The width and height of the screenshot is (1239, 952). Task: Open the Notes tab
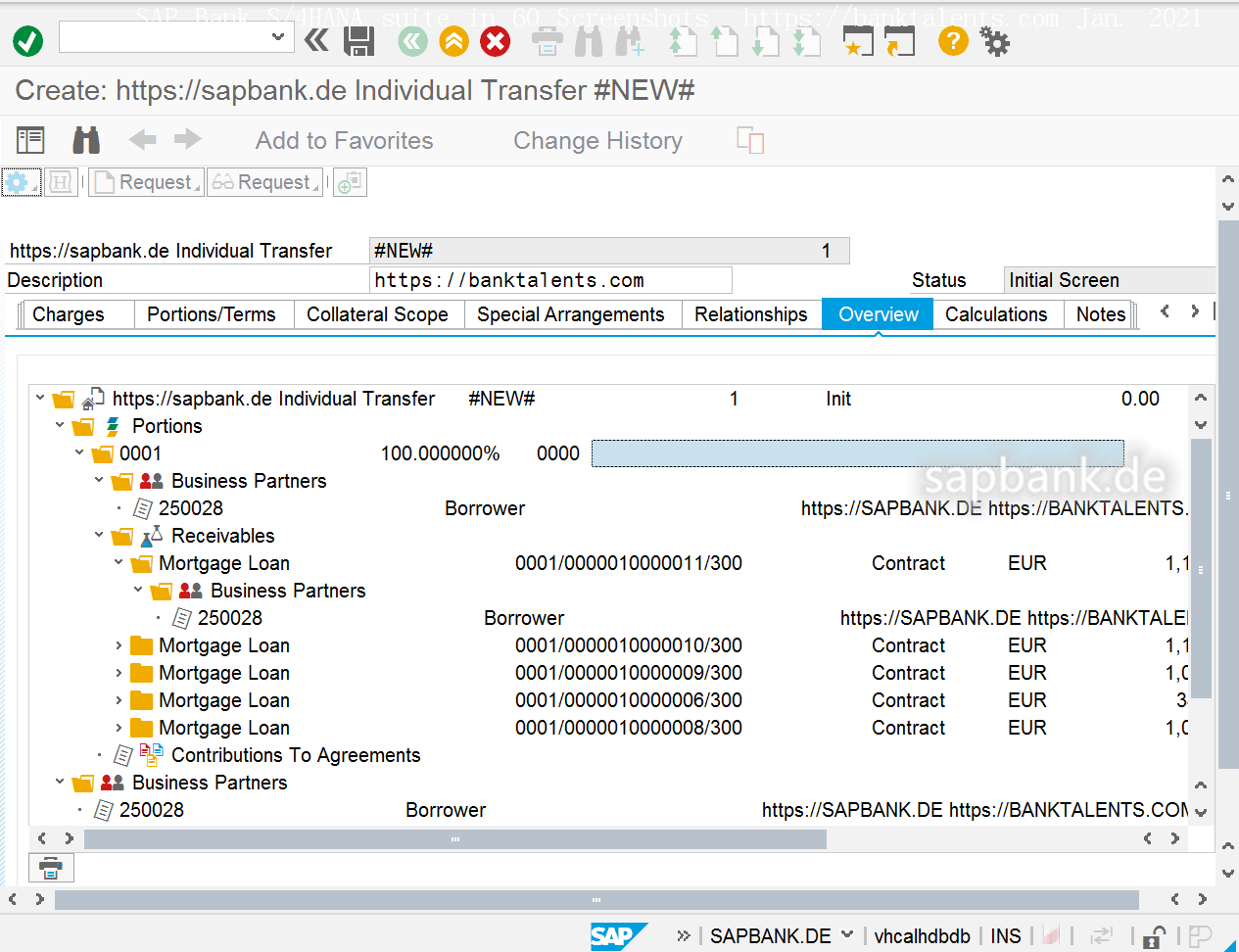(1101, 314)
